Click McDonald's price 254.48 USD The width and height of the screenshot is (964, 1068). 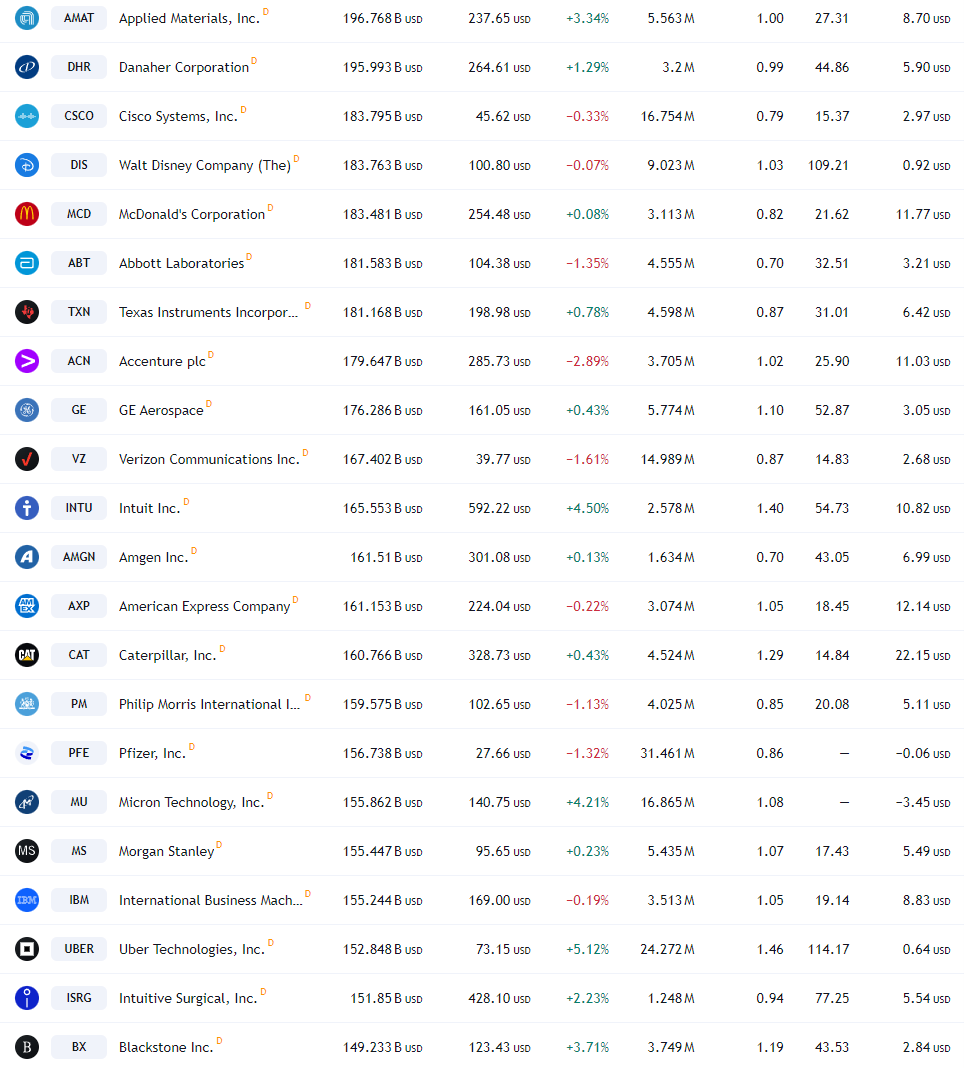click(499, 215)
